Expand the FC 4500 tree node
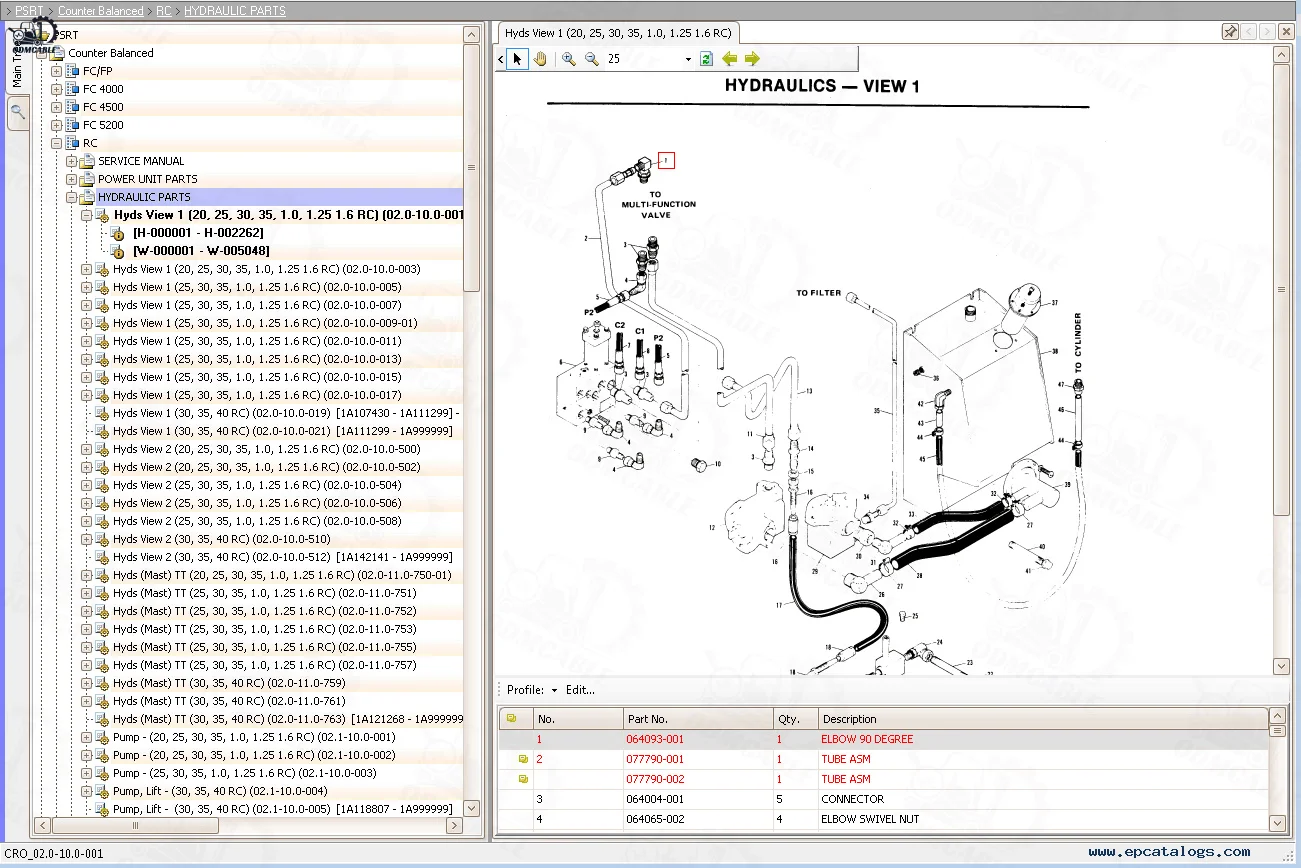 tap(57, 107)
